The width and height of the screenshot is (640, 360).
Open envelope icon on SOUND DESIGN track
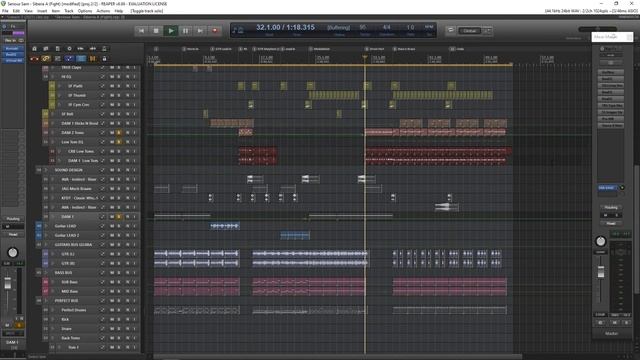102,170
